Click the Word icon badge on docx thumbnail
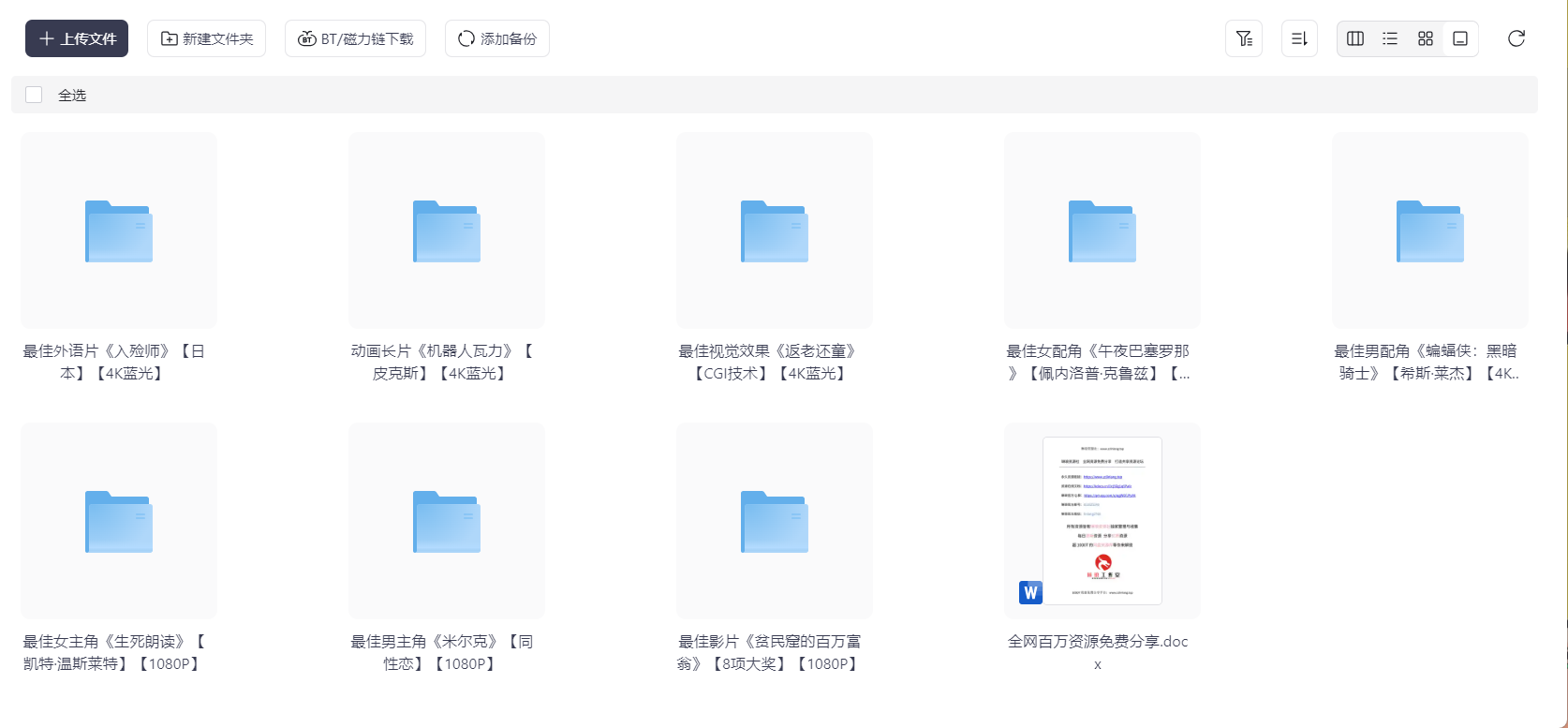Viewport: 1568px width, 728px height. pos(1031,592)
